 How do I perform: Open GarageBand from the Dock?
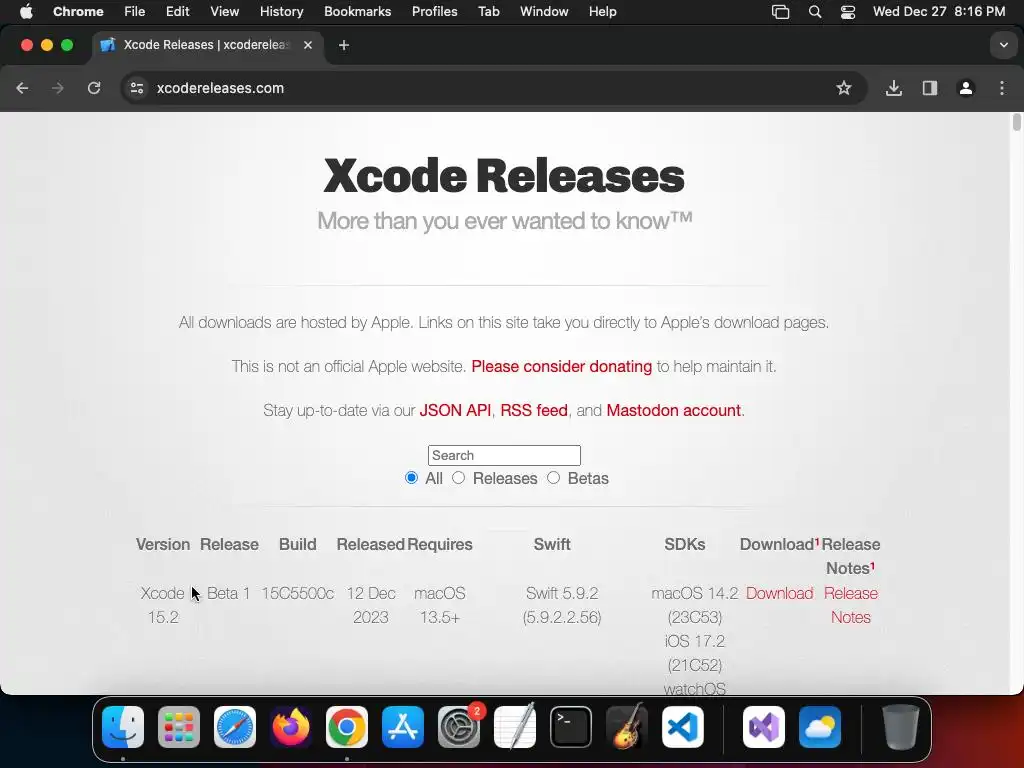coord(627,727)
